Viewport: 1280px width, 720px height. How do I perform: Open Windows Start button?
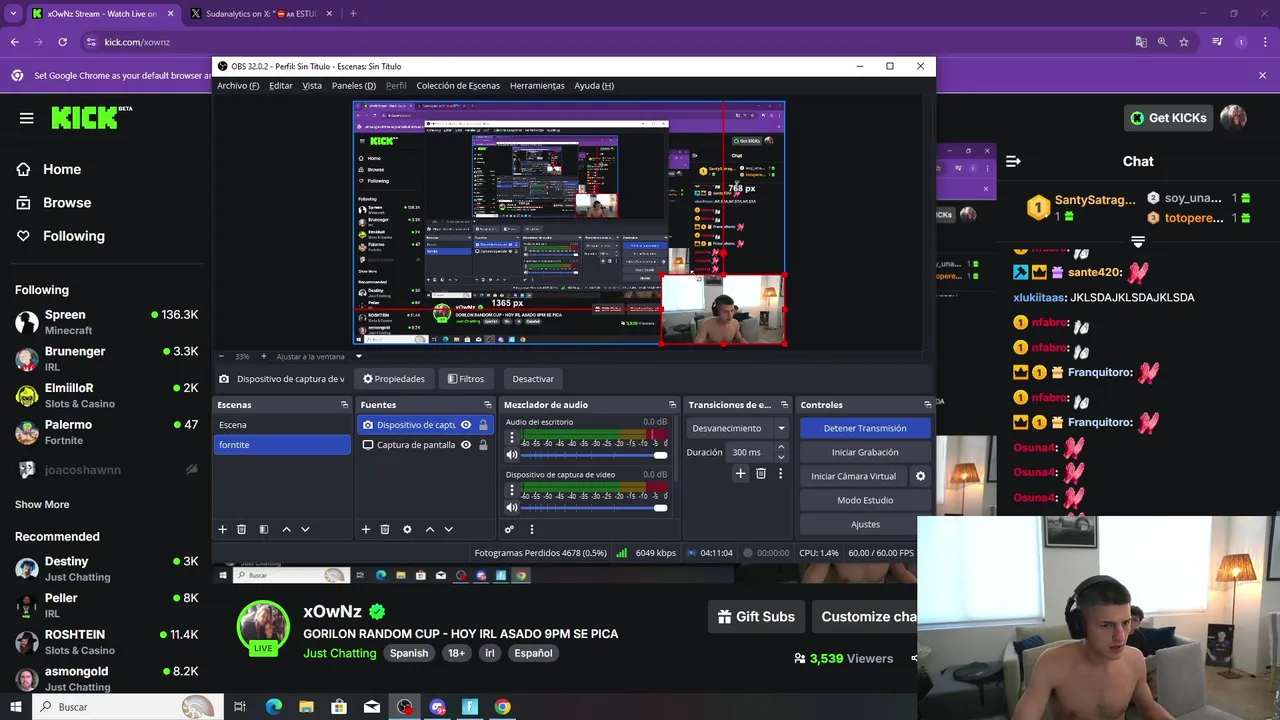tap(15, 707)
